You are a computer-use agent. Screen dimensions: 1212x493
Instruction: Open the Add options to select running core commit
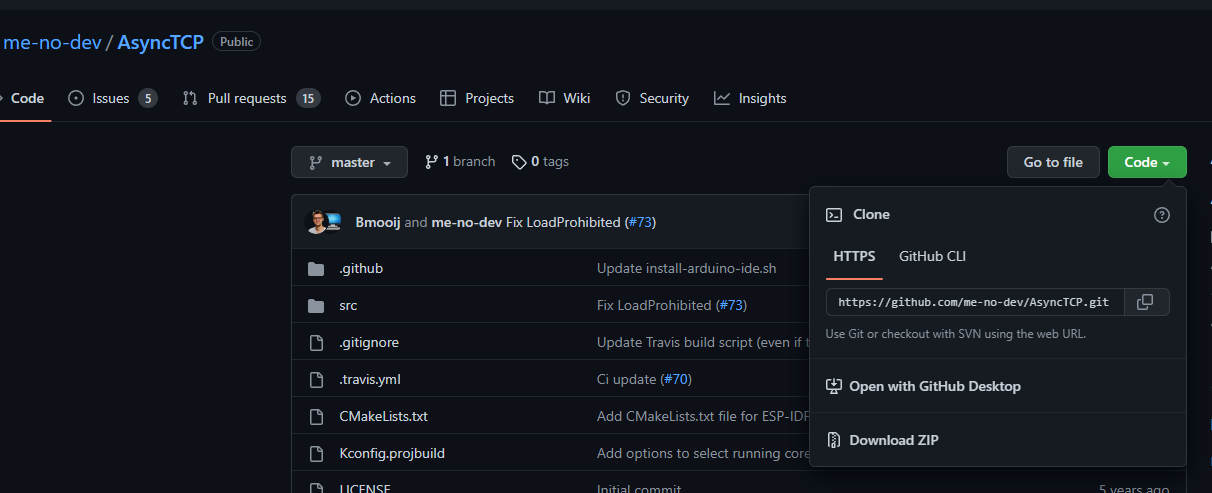pyautogui.click(x=703, y=453)
